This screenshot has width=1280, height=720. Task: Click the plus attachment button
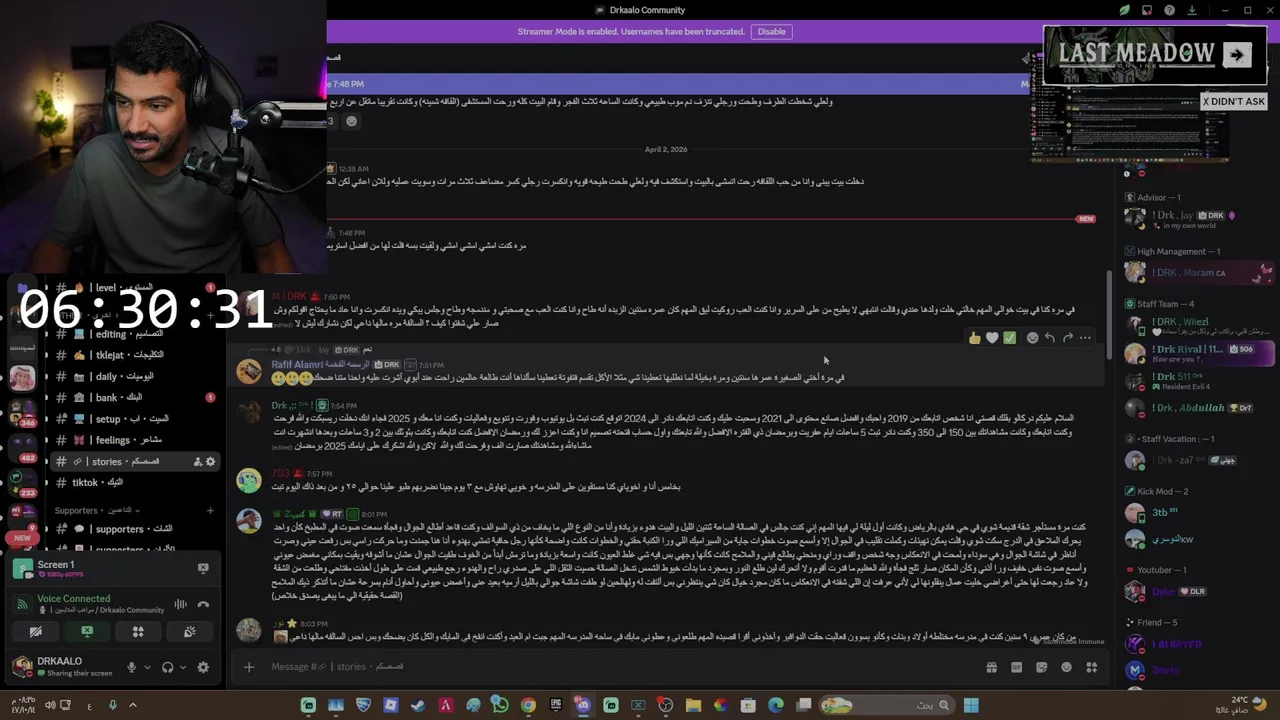249,667
